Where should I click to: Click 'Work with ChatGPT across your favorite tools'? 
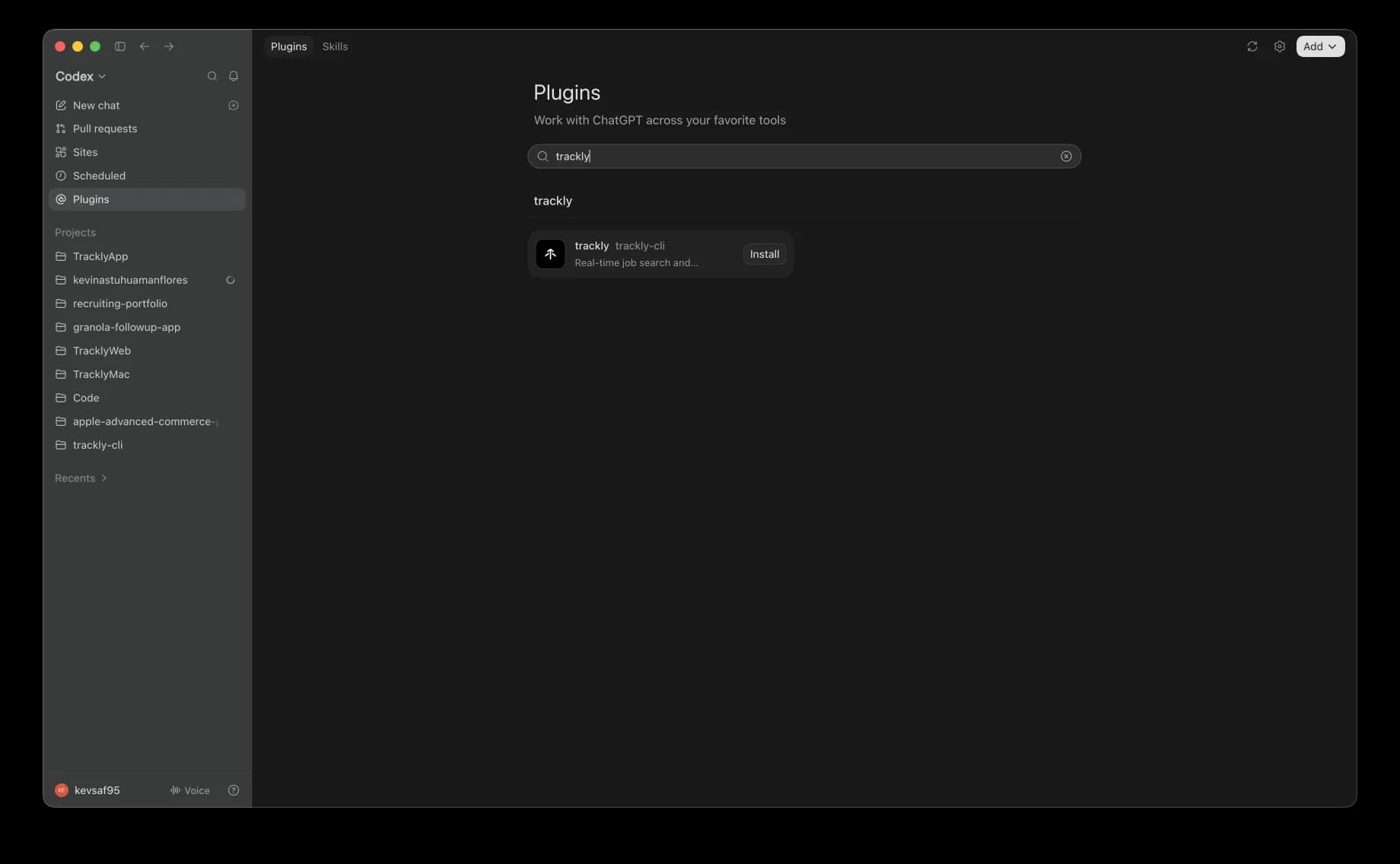point(660,120)
